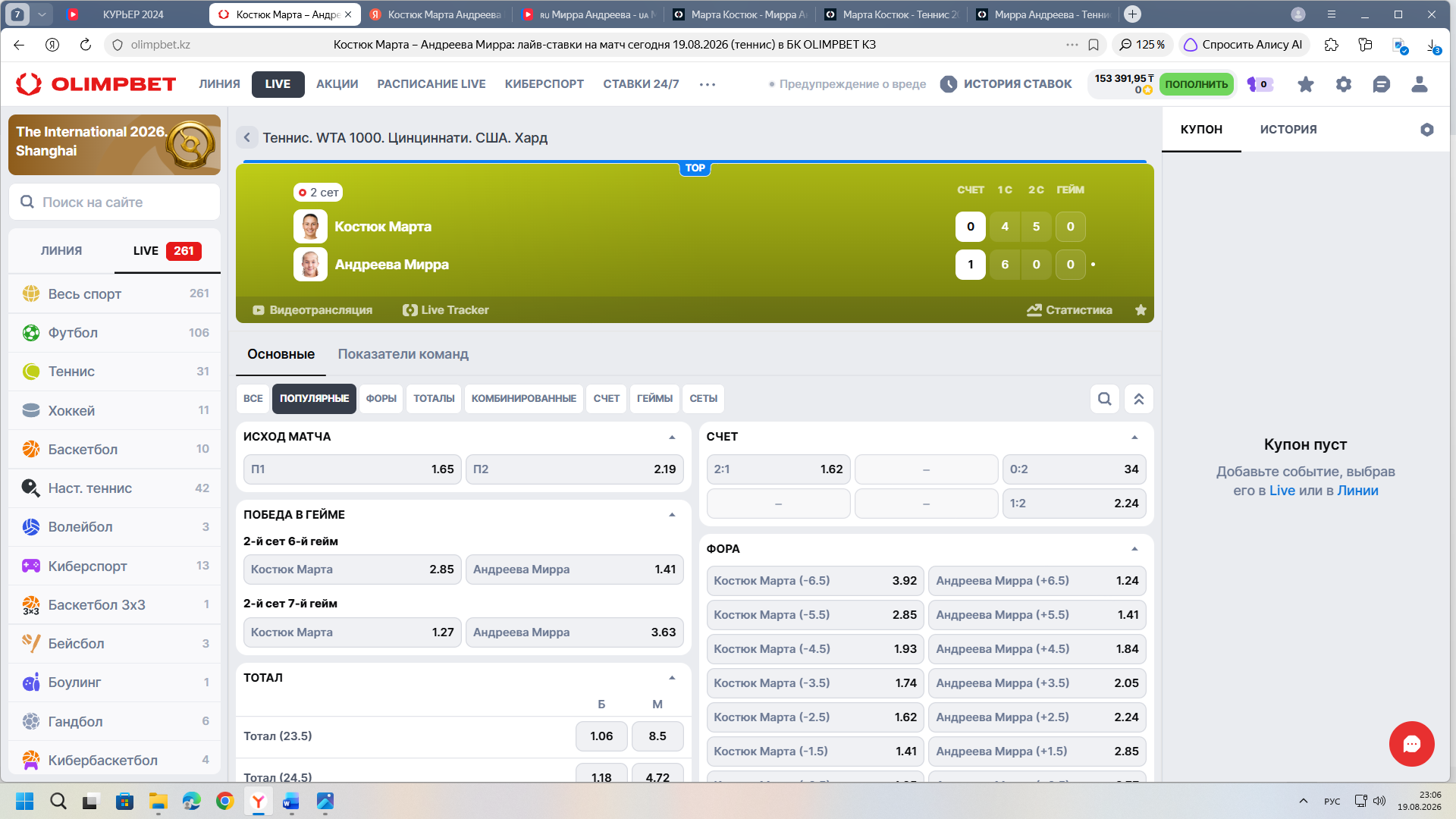This screenshot has height=819, width=1456.
Task: Open match Статистика
Action: click(1070, 310)
